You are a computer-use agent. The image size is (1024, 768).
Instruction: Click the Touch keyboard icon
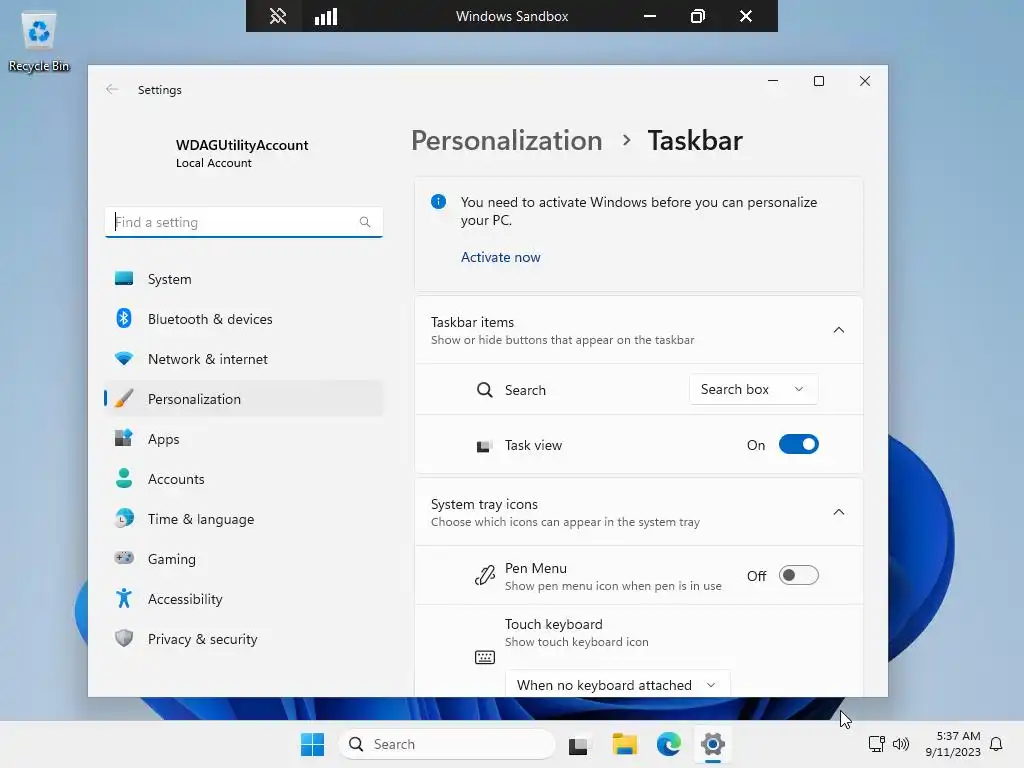coord(485,658)
